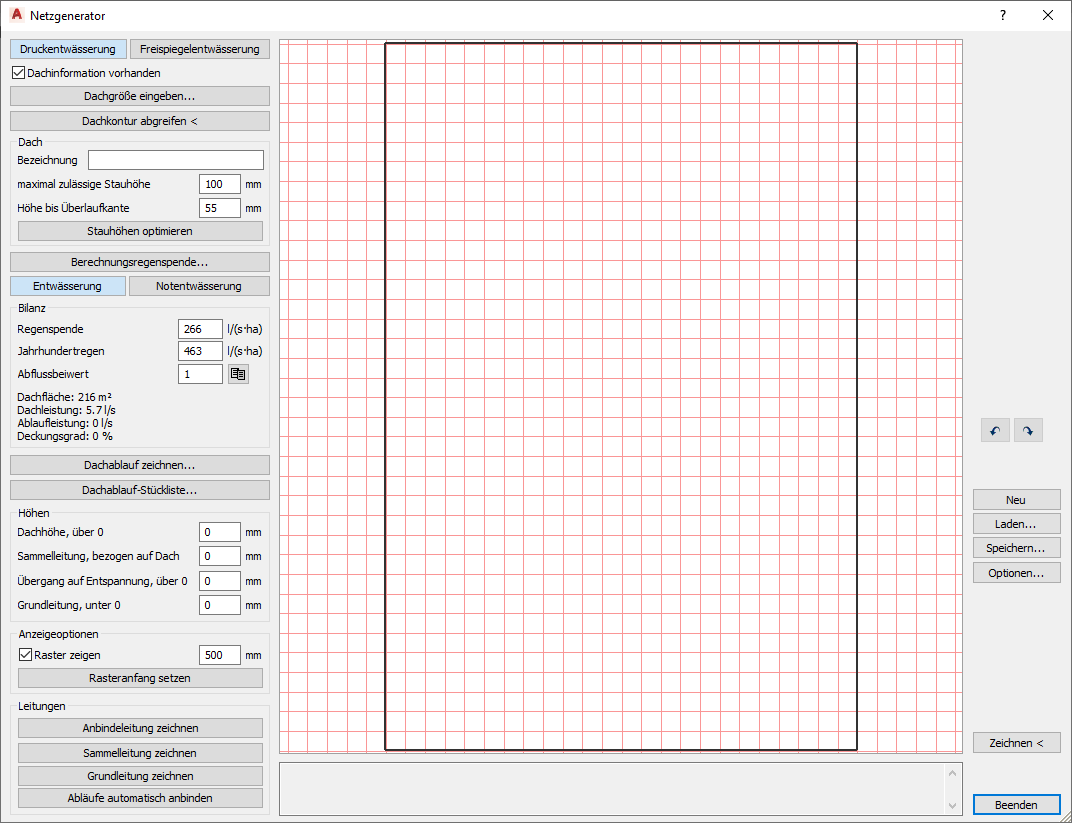The height and width of the screenshot is (823, 1072).
Task: Click the undo arrow icon
Action: 995,431
